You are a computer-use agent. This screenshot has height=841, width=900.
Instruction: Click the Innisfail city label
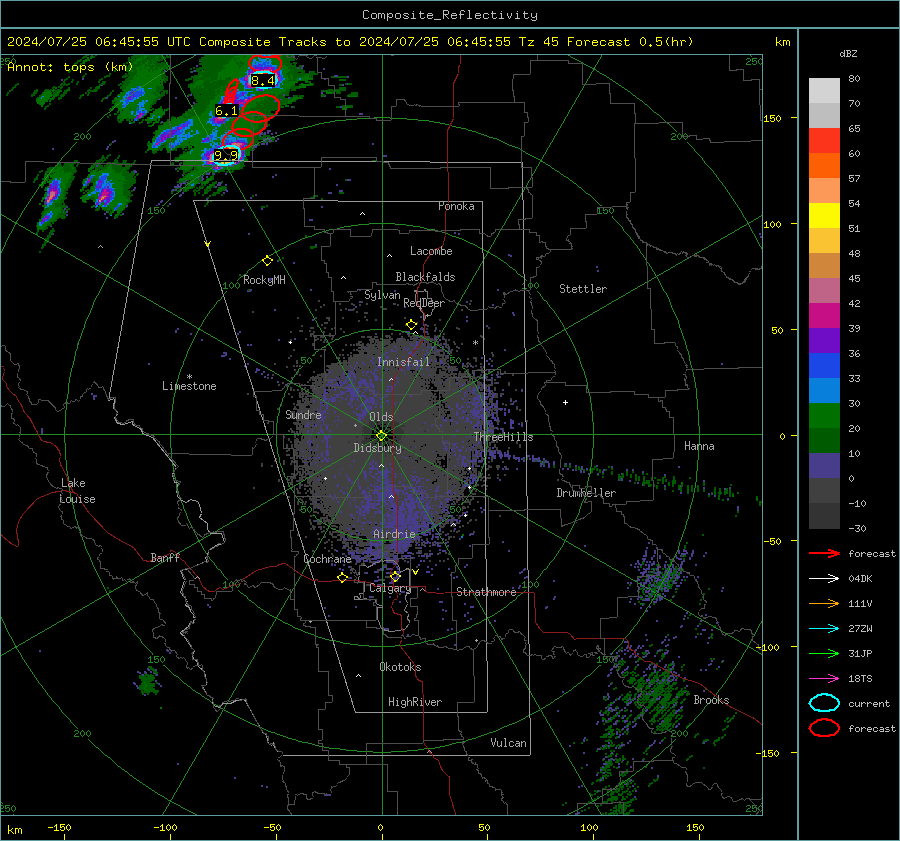(x=403, y=362)
